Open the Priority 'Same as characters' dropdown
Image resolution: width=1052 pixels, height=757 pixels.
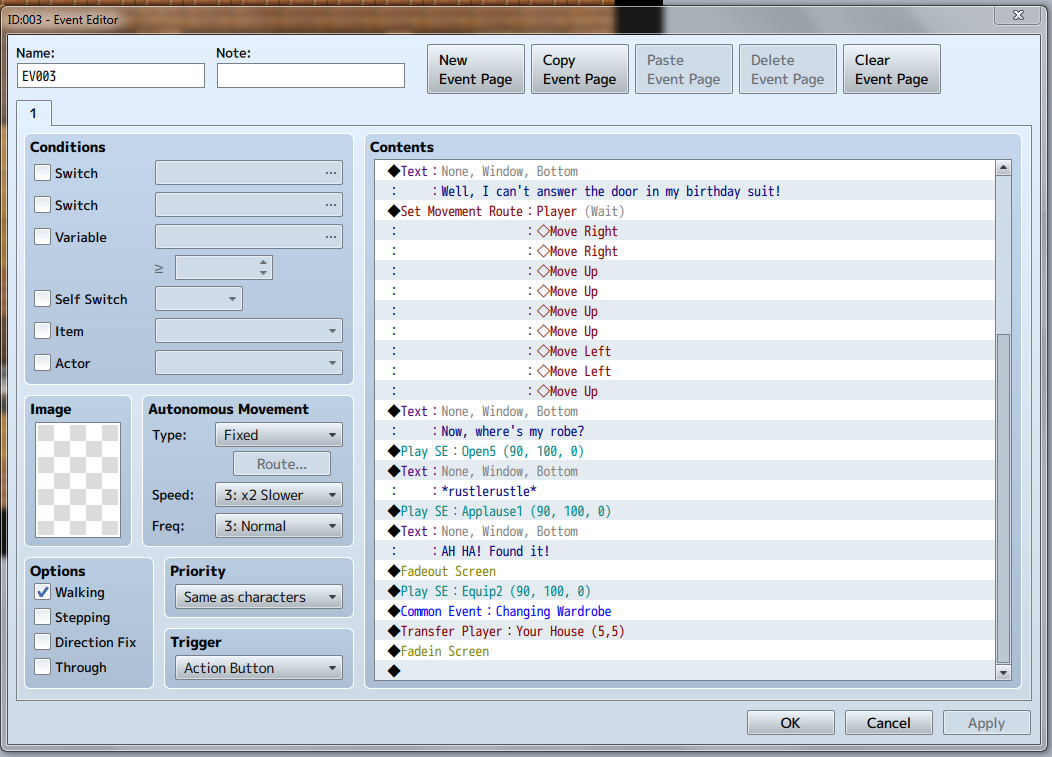pos(259,597)
